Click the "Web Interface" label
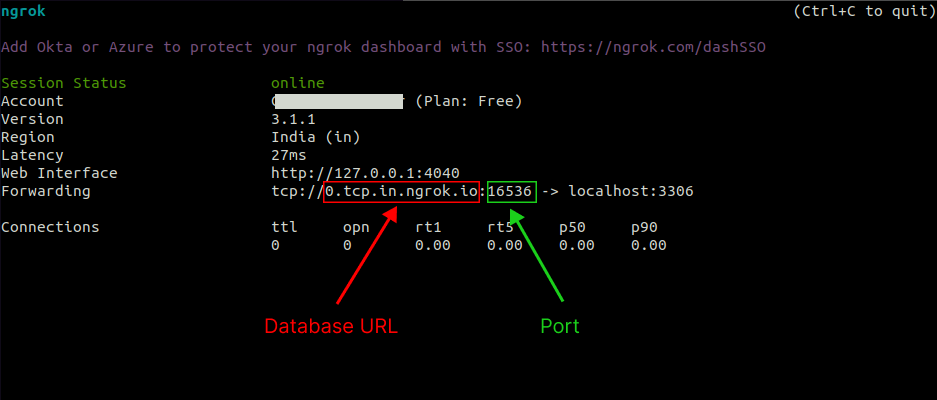The image size is (937, 400). (x=59, y=173)
